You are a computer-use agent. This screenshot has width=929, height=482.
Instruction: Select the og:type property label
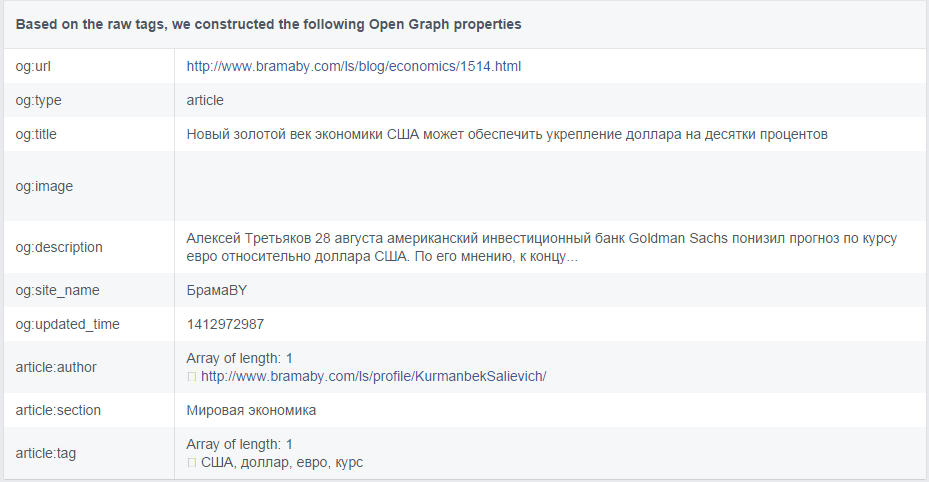39,100
